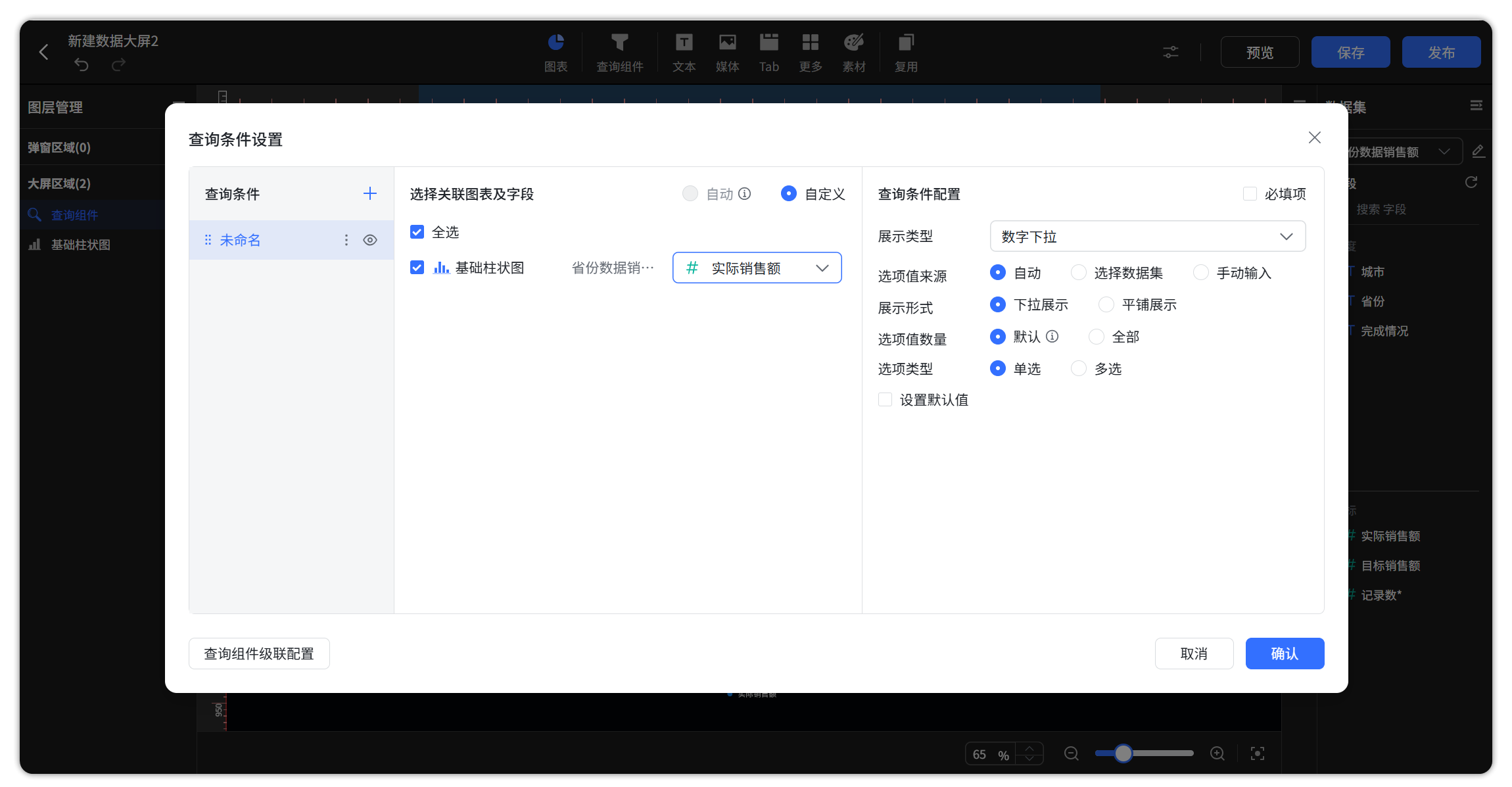Click info icon beside 自动 mode
Image resolution: width=1512 pixels, height=787 pixels.
tap(745, 193)
